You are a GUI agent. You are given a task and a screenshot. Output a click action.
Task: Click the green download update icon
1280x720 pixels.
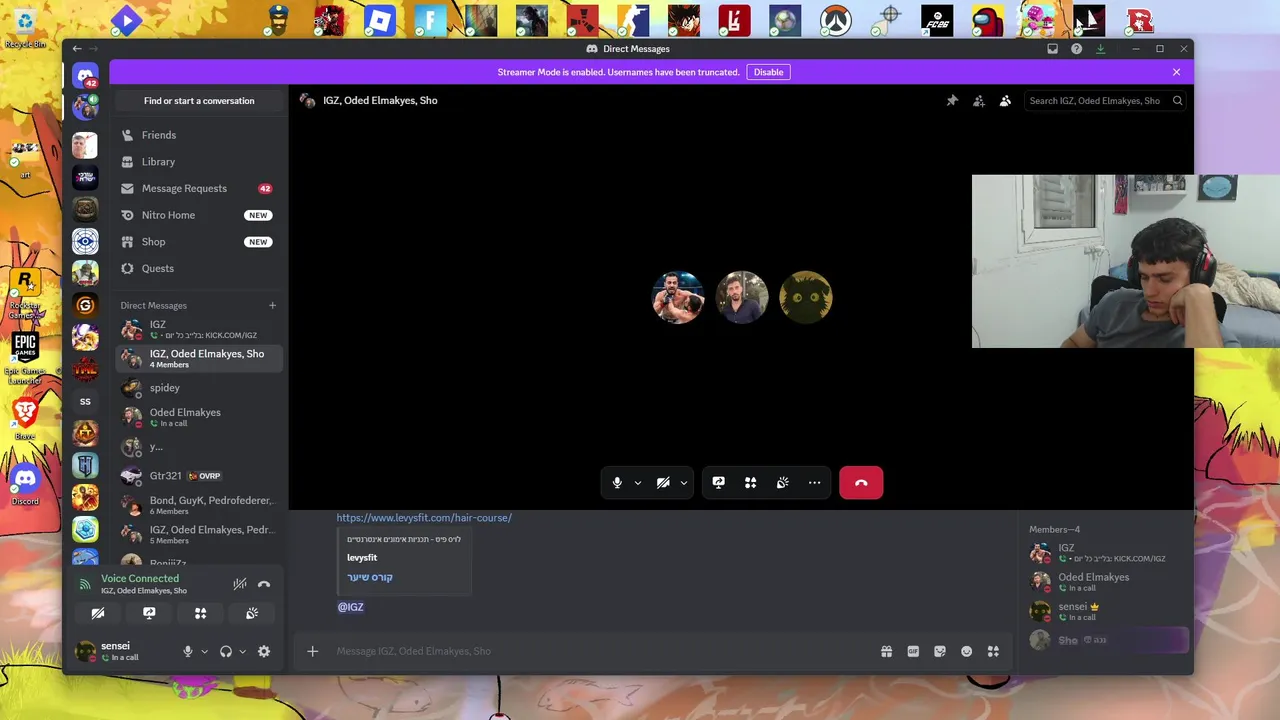1100,49
